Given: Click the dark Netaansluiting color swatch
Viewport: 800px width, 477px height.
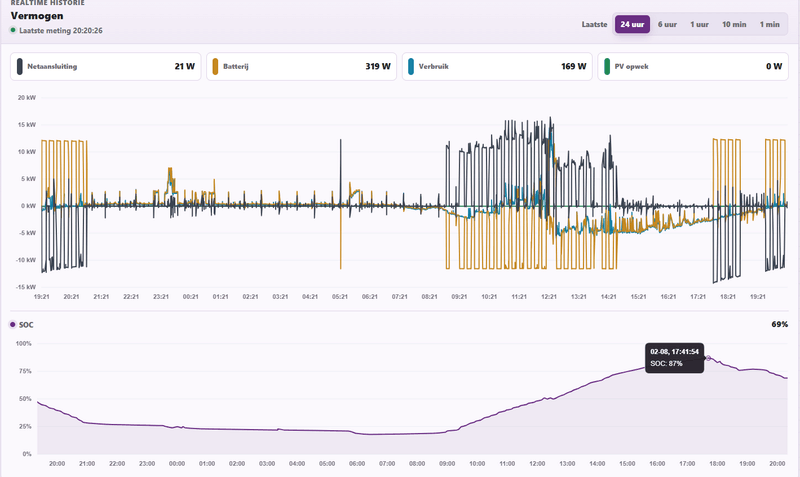Looking at the screenshot, I should click(19, 66).
